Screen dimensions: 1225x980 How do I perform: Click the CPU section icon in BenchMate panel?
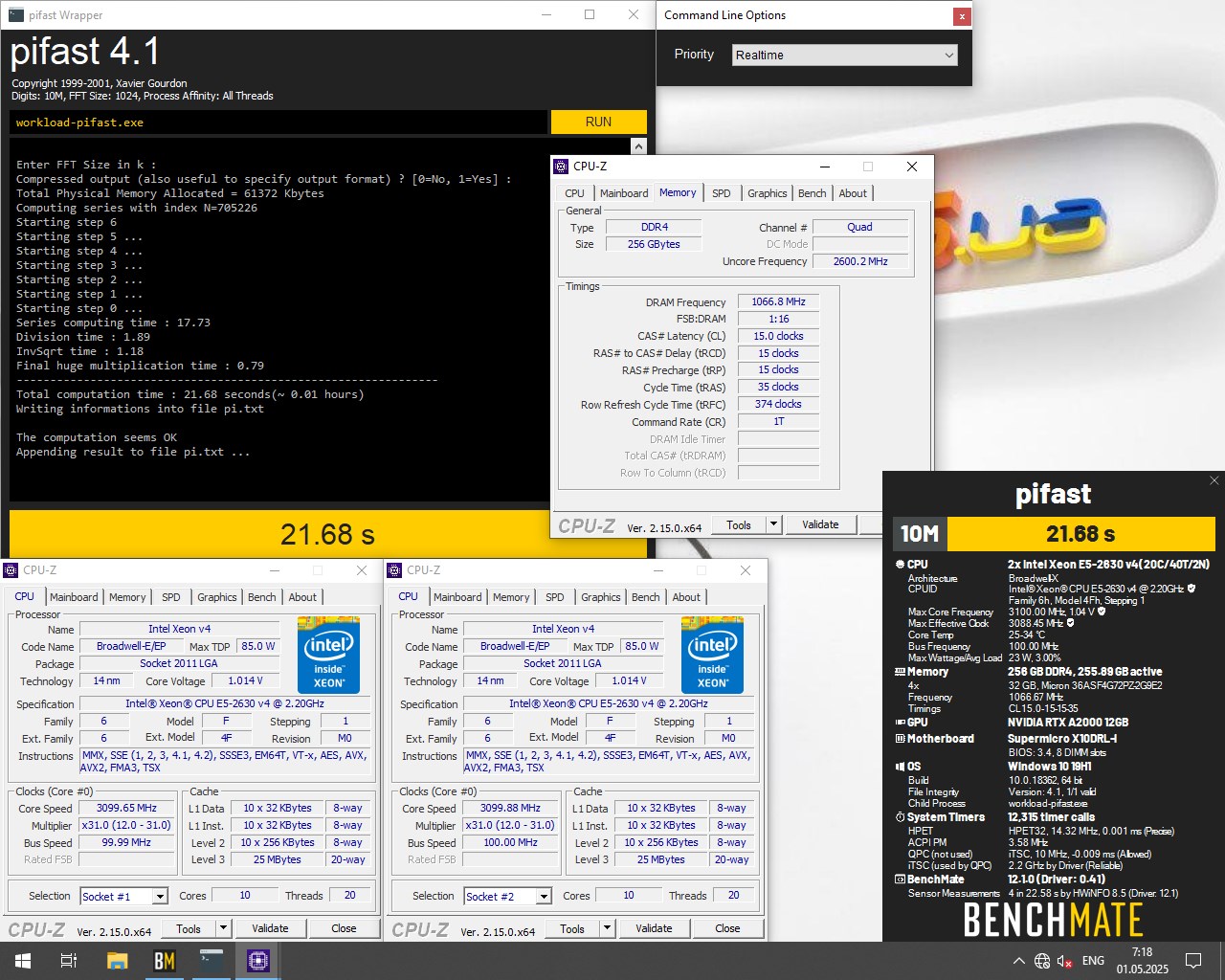click(900, 565)
